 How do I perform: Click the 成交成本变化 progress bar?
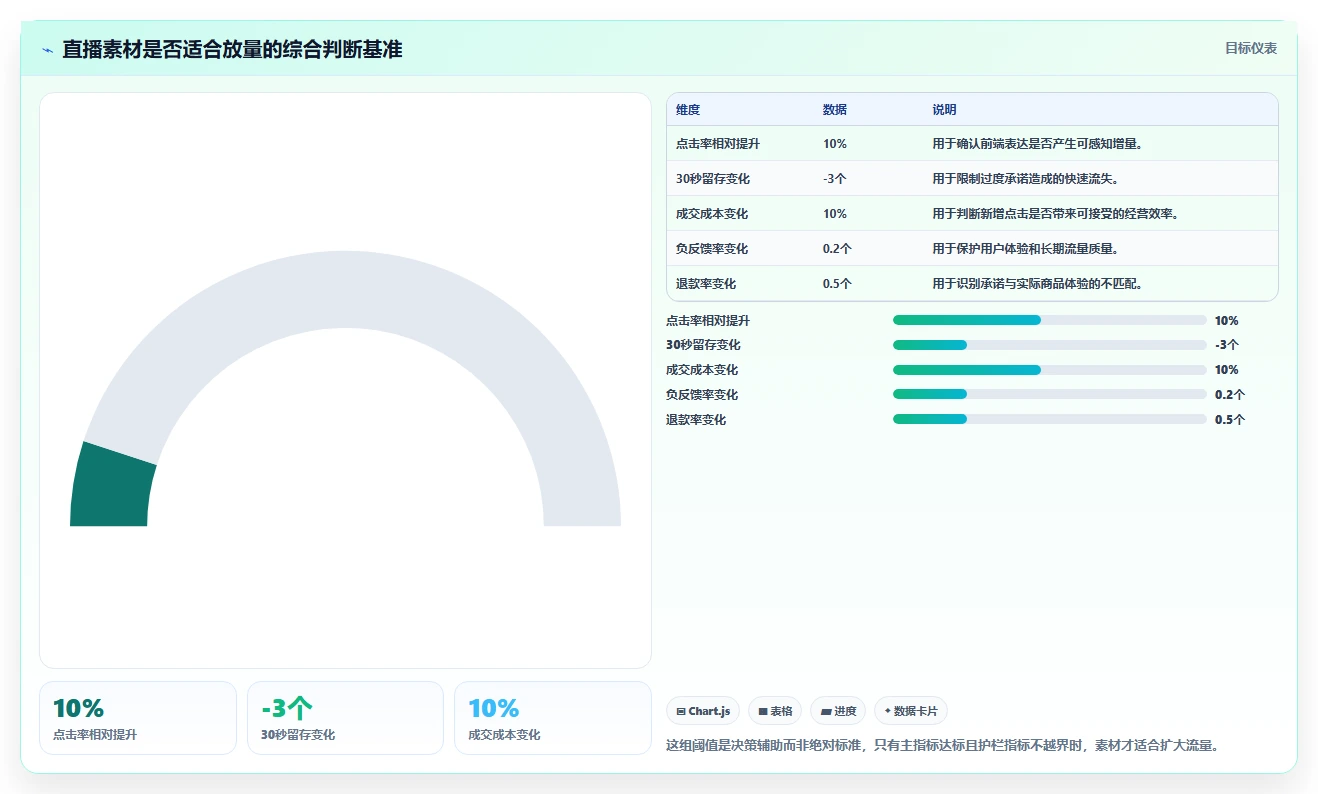tap(1049, 370)
